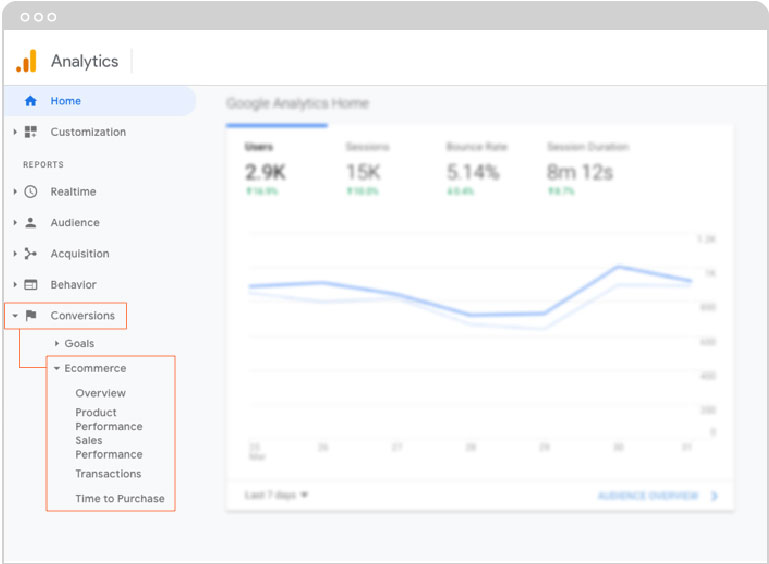Open the Sales Performance report
Viewport: 769px width, 564px height.
click(109, 447)
